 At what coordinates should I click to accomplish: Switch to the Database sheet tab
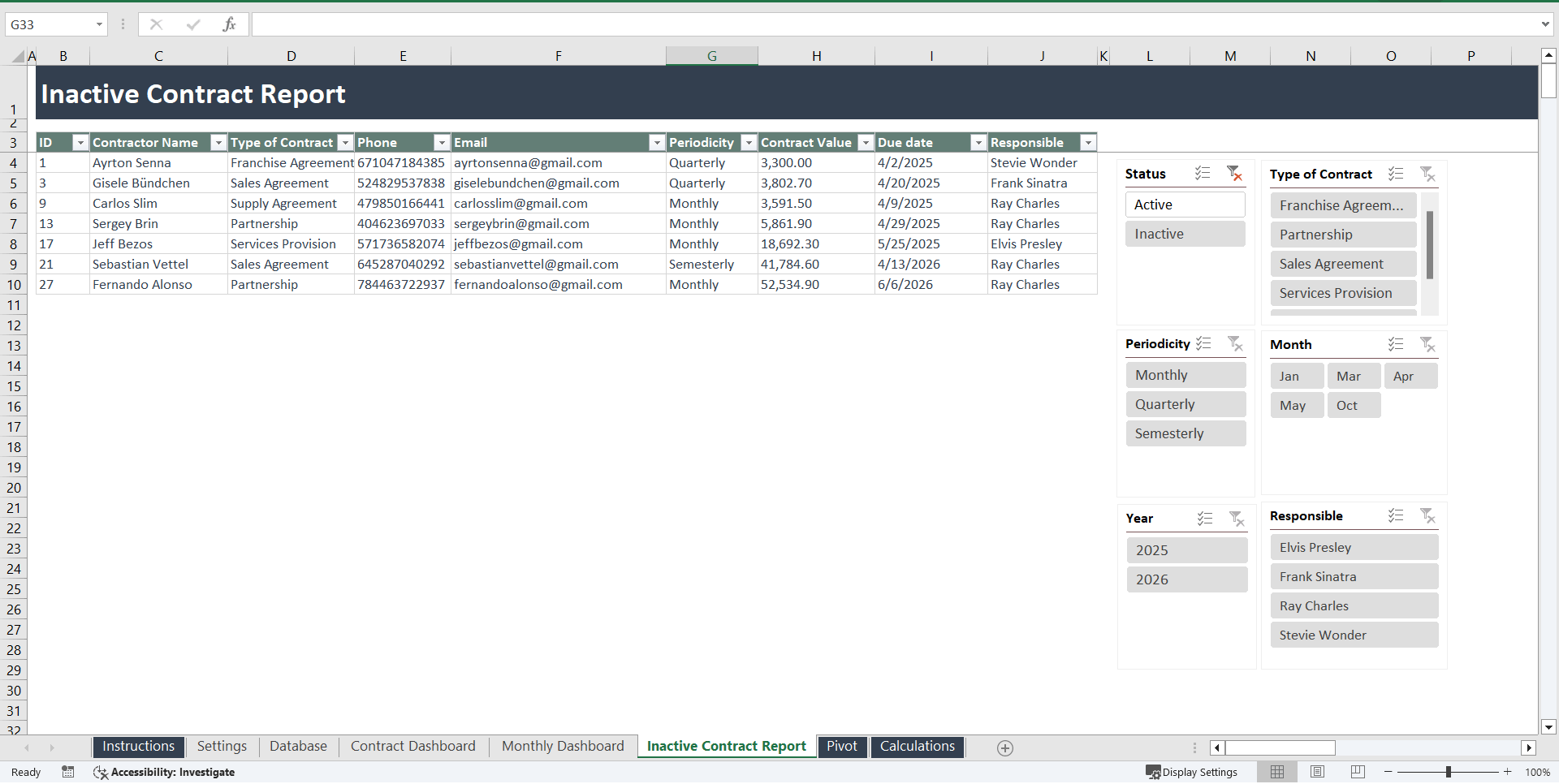coord(298,747)
